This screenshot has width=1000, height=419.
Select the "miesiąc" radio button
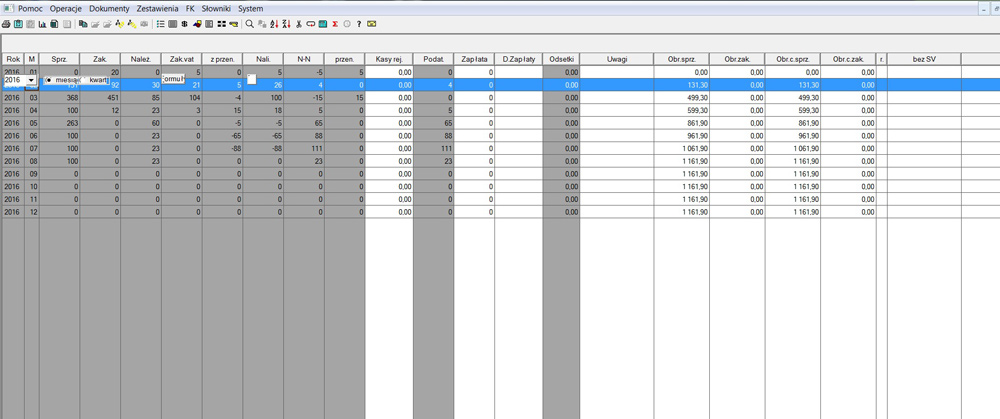pos(49,80)
